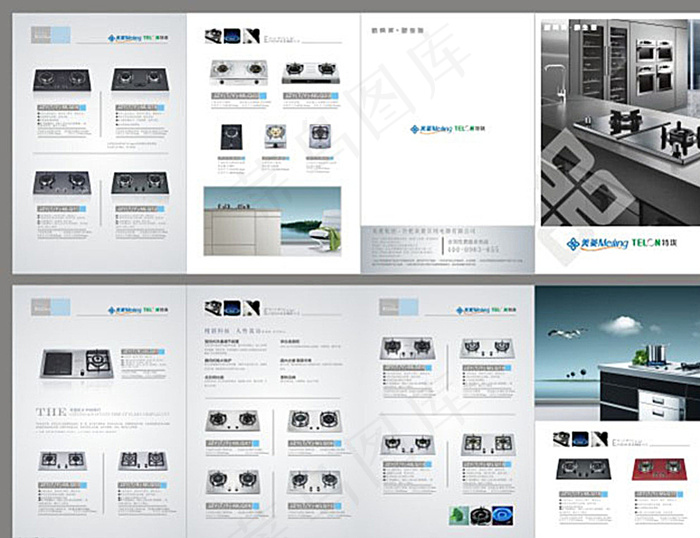Select the black single-burner stove image
The width and height of the screenshot is (700, 538).
[231, 137]
